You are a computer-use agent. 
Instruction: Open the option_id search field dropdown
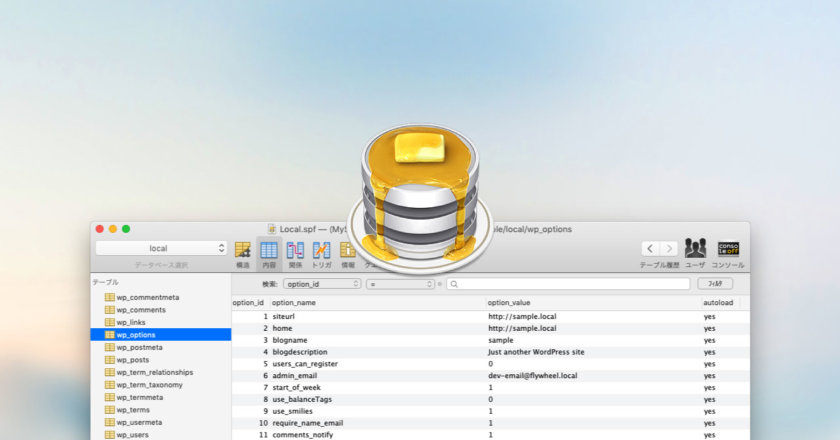tap(322, 284)
